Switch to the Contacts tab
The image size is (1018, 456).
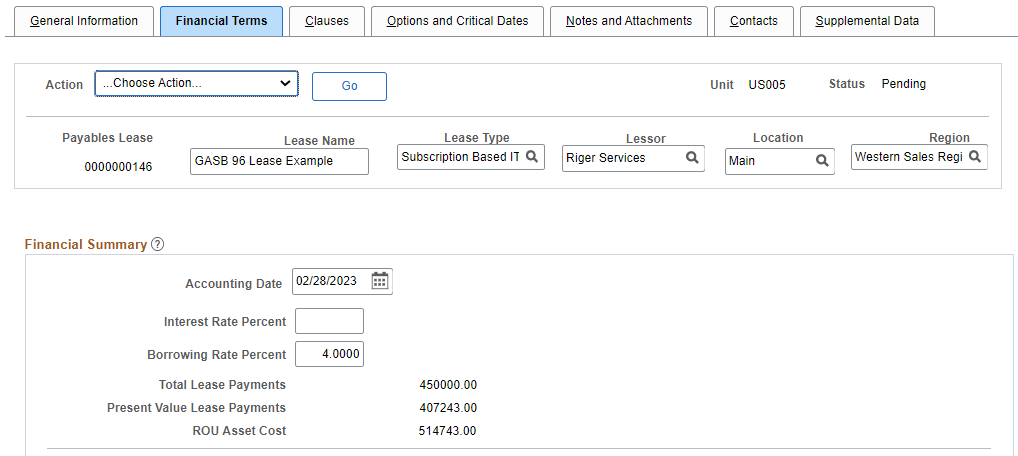pos(754,21)
